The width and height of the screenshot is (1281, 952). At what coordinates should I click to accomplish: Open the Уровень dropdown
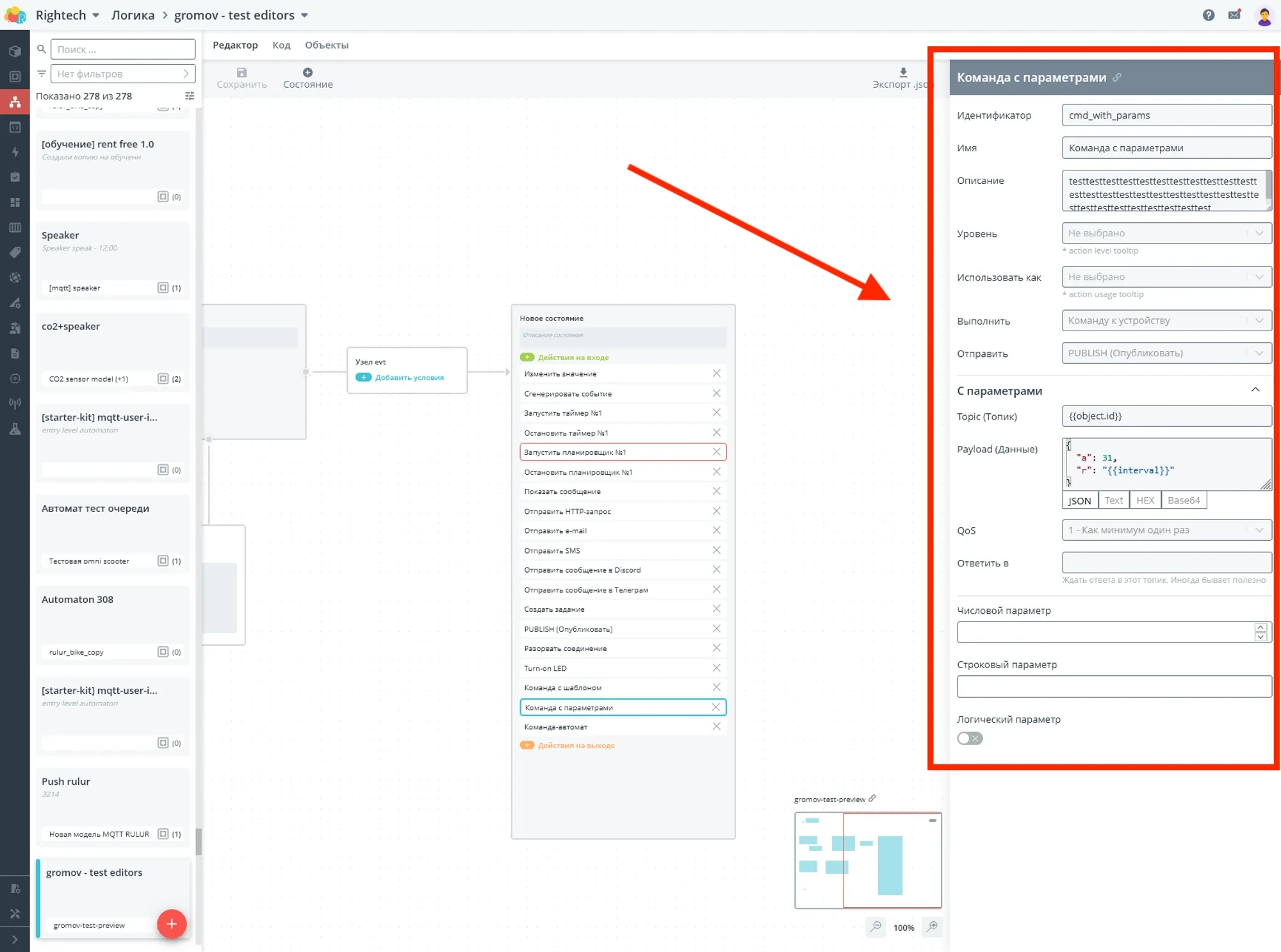tap(1166, 233)
